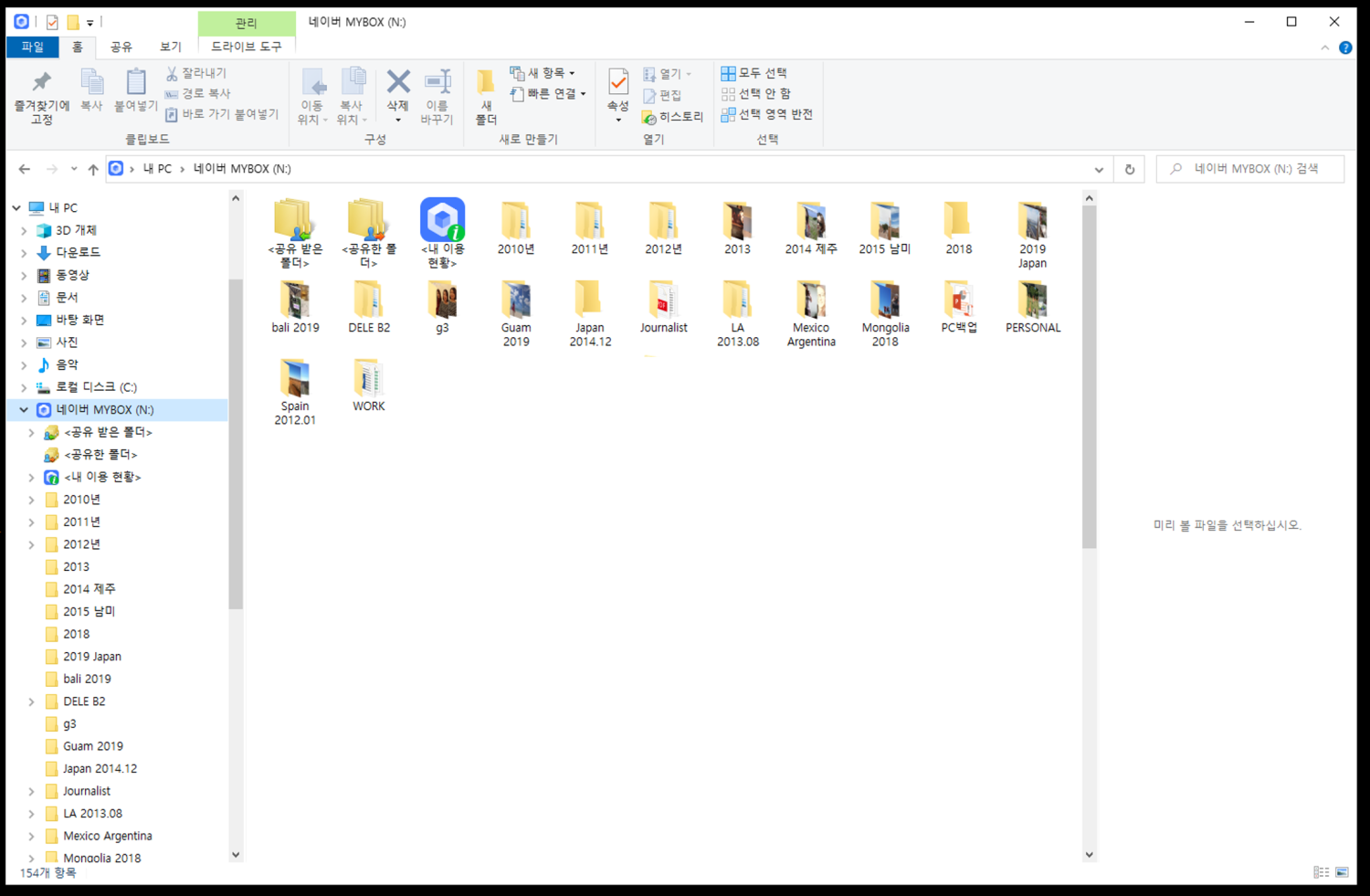Image resolution: width=1370 pixels, height=896 pixels.
Task: Click 편집 (Edit) in the ribbon
Action: click(x=662, y=95)
